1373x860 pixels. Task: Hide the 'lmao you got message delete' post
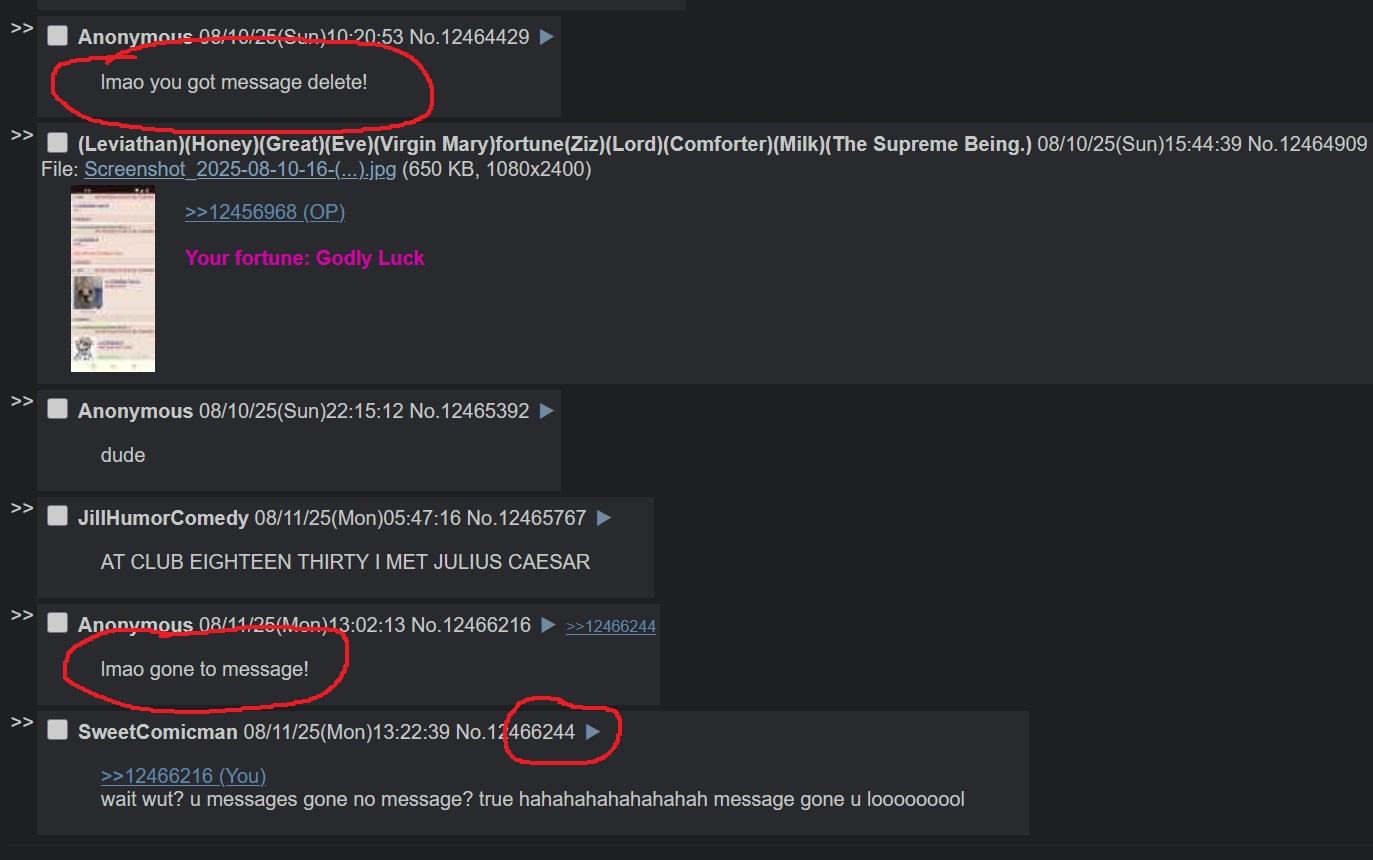[22, 28]
